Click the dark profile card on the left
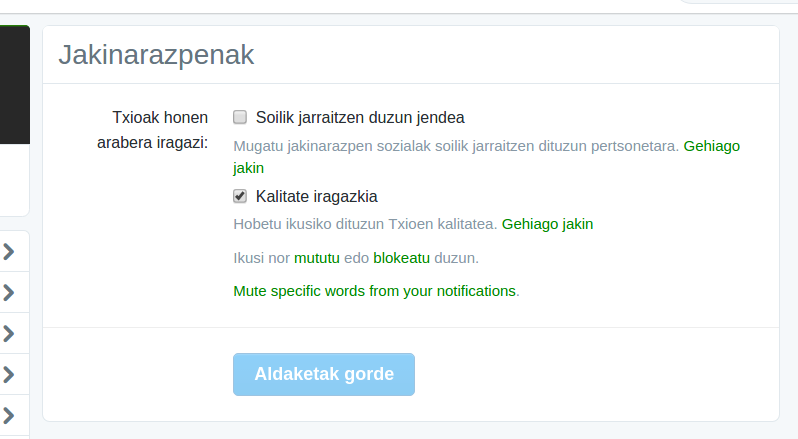Screen dimensions: 798x439 (14, 85)
